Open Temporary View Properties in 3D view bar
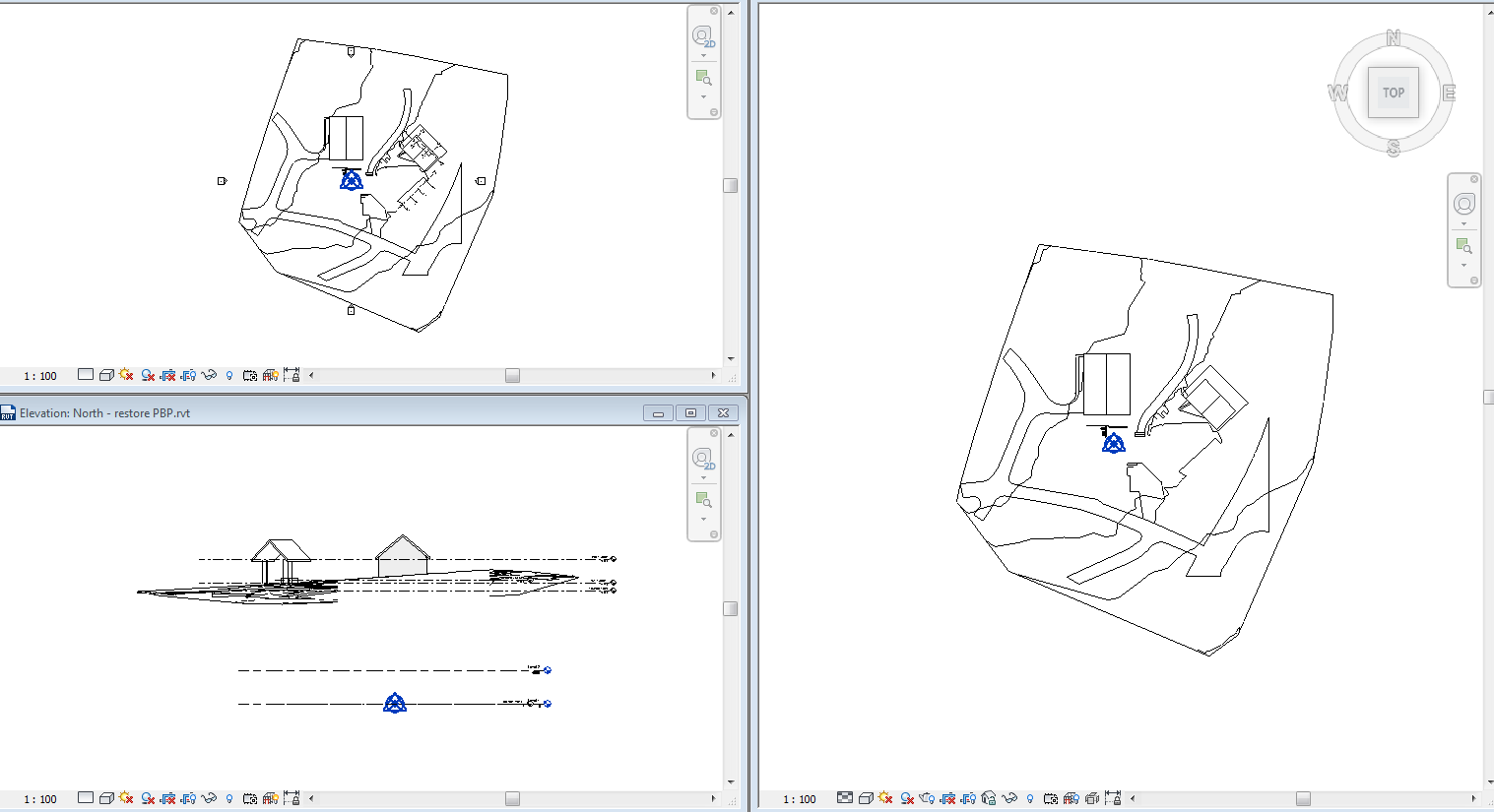The height and width of the screenshot is (812, 1494). click(x=1051, y=798)
